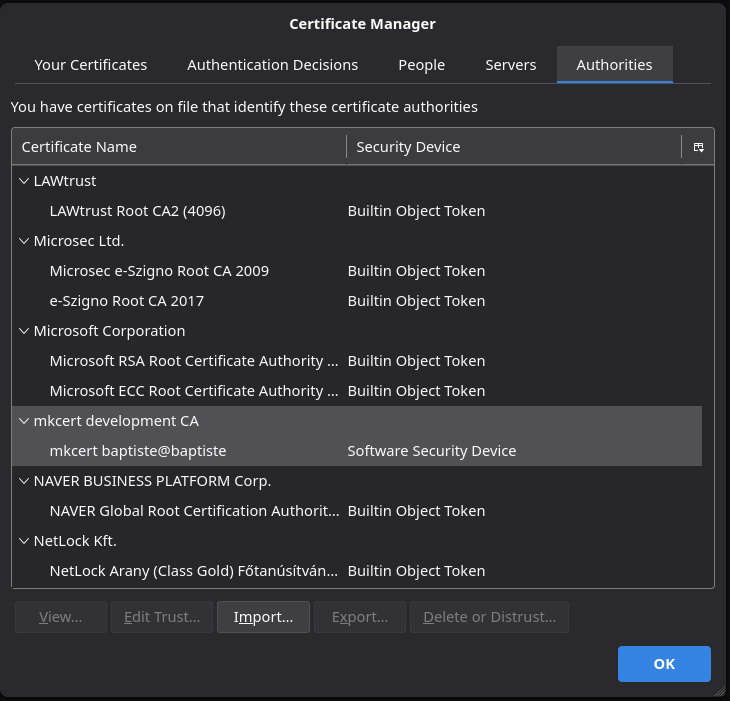730x701 pixels.
Task: Select e-Szigno Root CA 2017 certificate
Action: tap(357, 301)
